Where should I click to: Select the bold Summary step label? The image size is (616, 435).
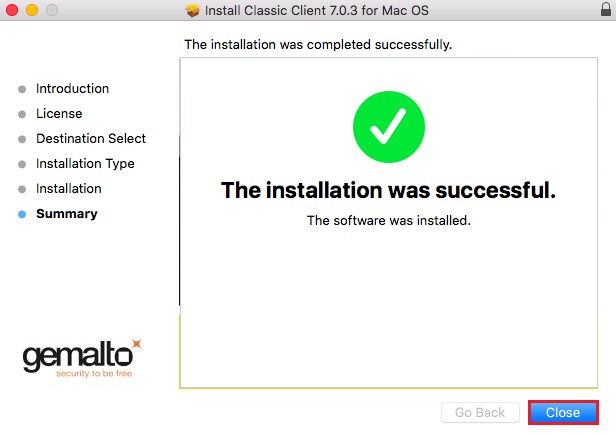[x=67, y=214]
